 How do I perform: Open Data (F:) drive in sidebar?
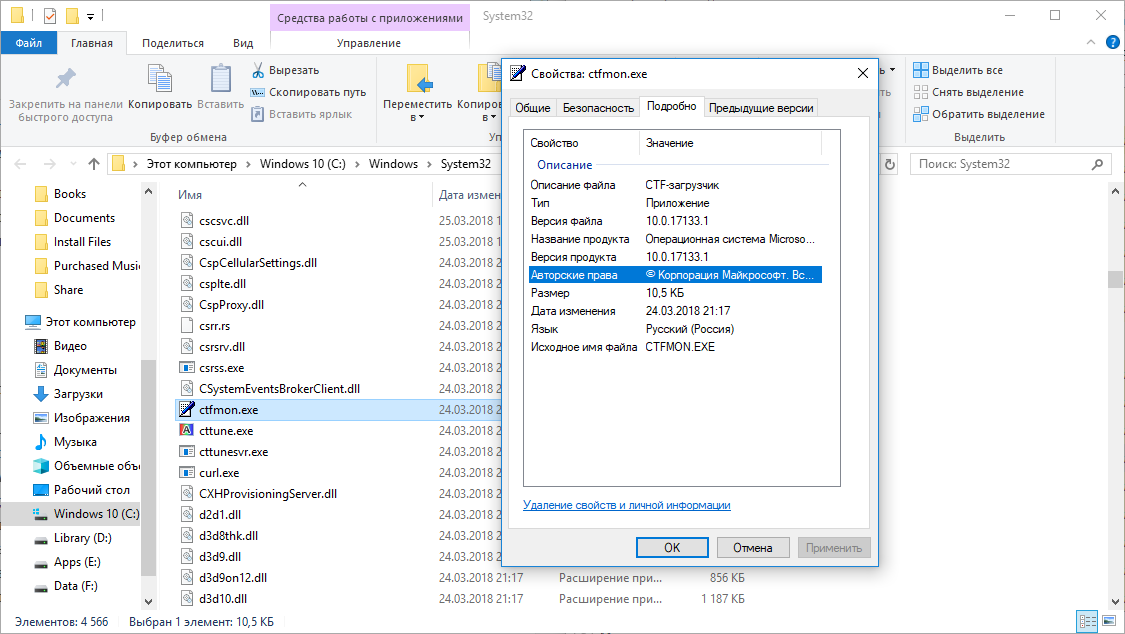pyautogui.click(x=75, y=586)
